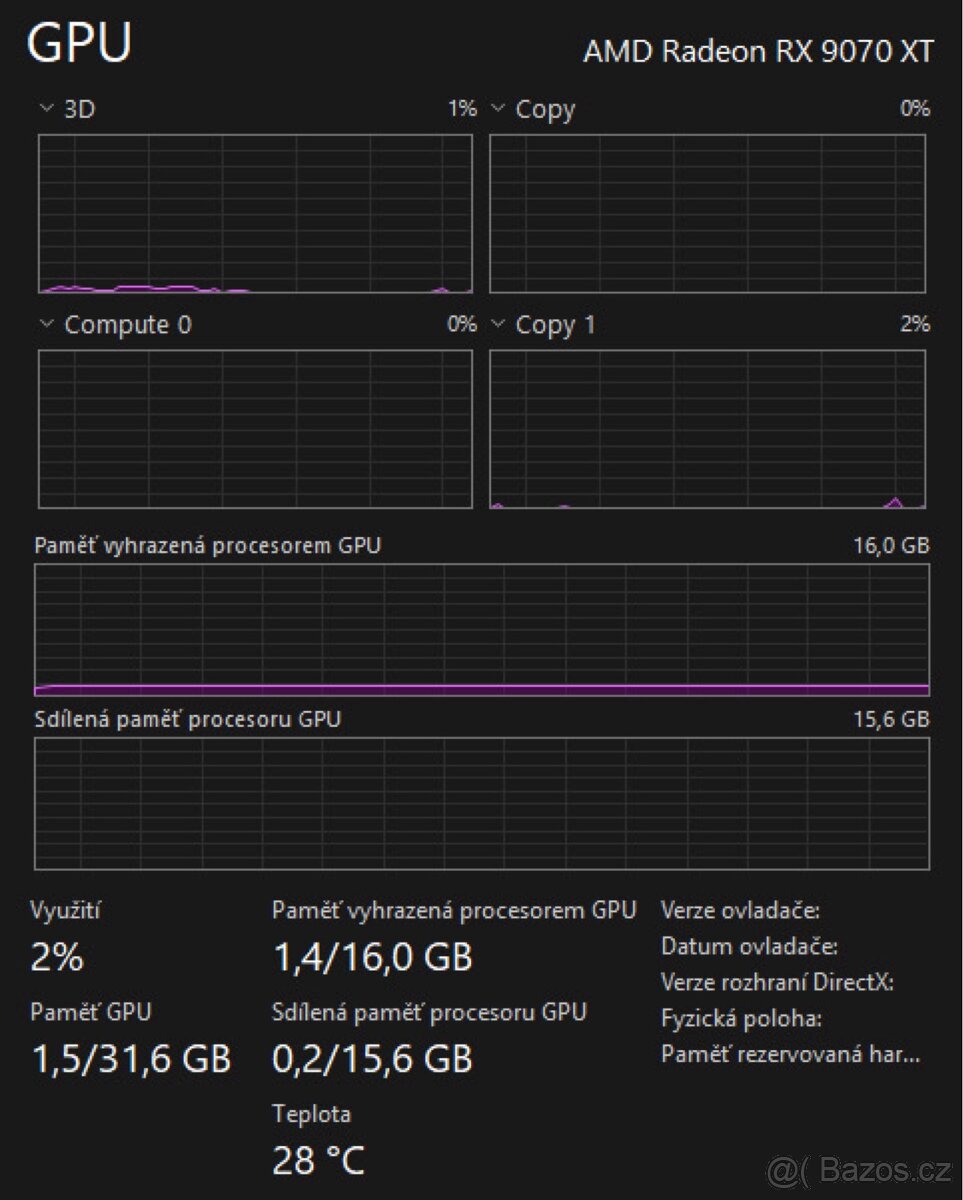
Task: Click the Verze rozhraní DirectX label
Action: (777, 982)
